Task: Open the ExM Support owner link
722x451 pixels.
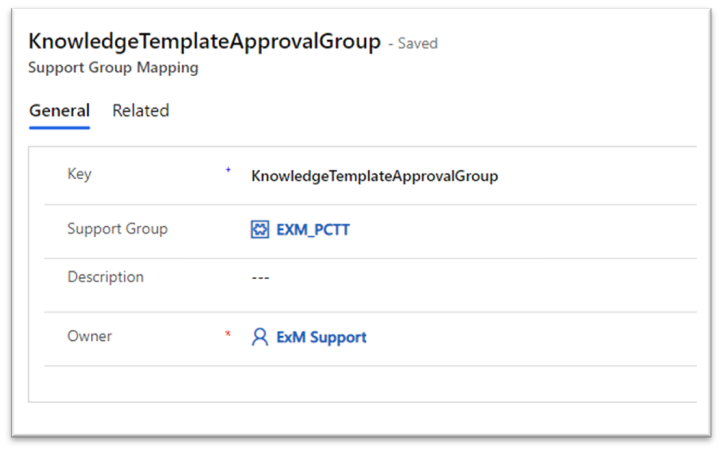Action: click(321, 337)
